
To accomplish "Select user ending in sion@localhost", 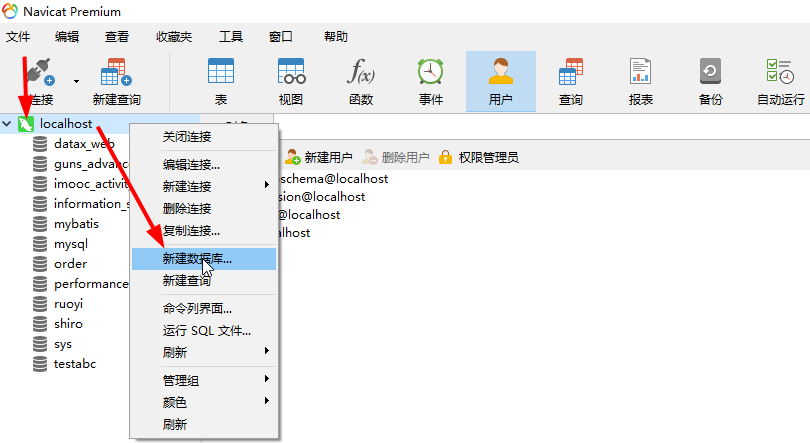I will (322, 197).
